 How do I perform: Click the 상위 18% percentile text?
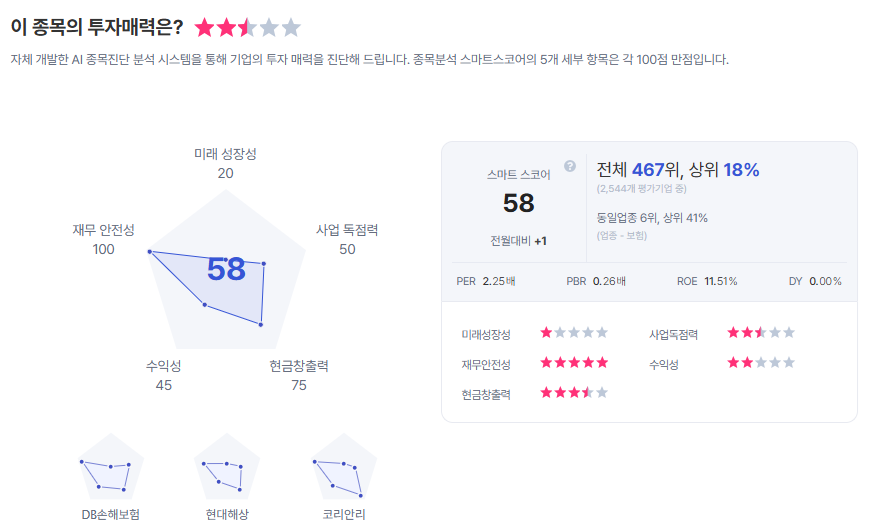(722, 169)
